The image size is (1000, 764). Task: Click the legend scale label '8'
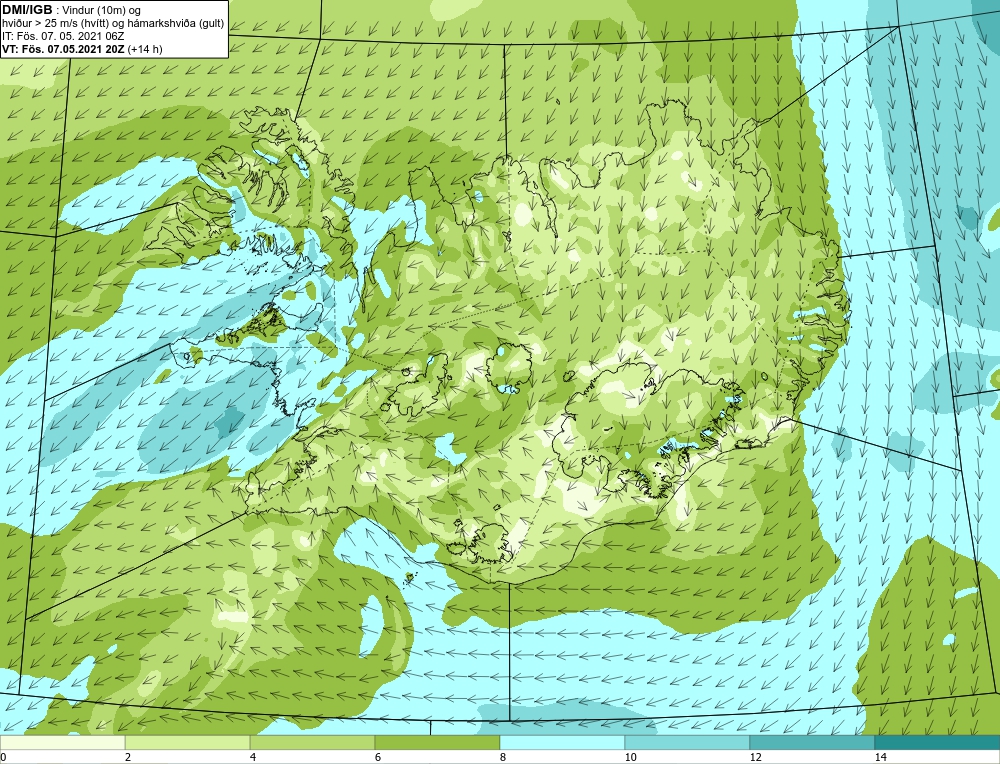[x=503, y=757]
